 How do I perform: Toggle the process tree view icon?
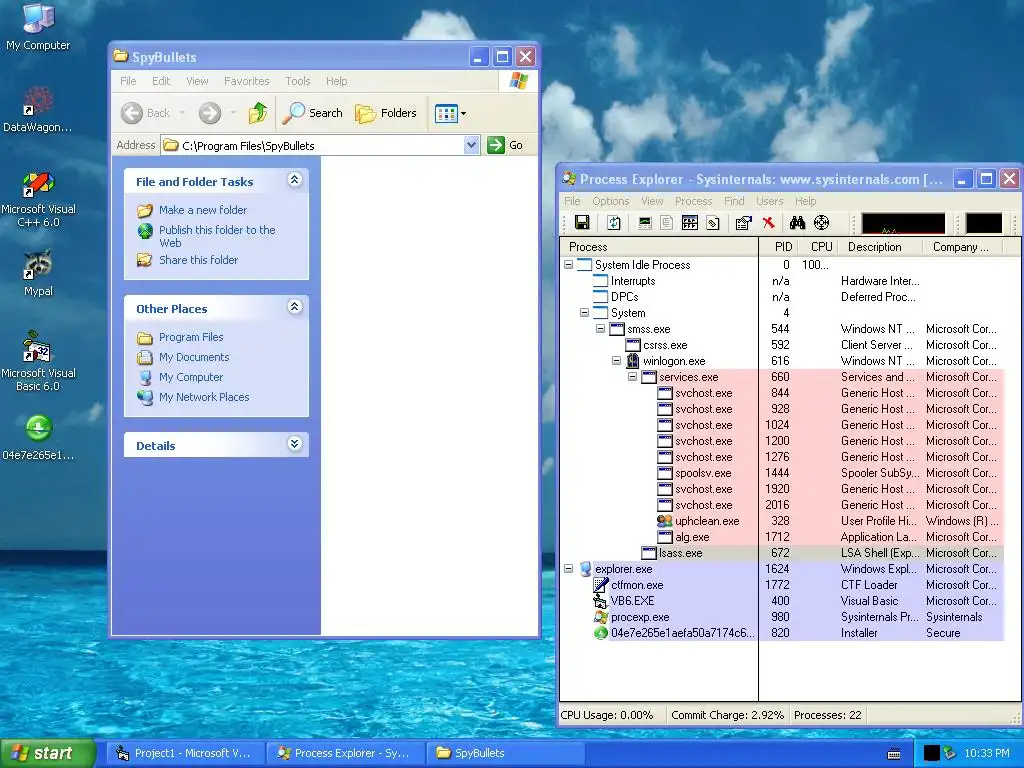[666, 223]
